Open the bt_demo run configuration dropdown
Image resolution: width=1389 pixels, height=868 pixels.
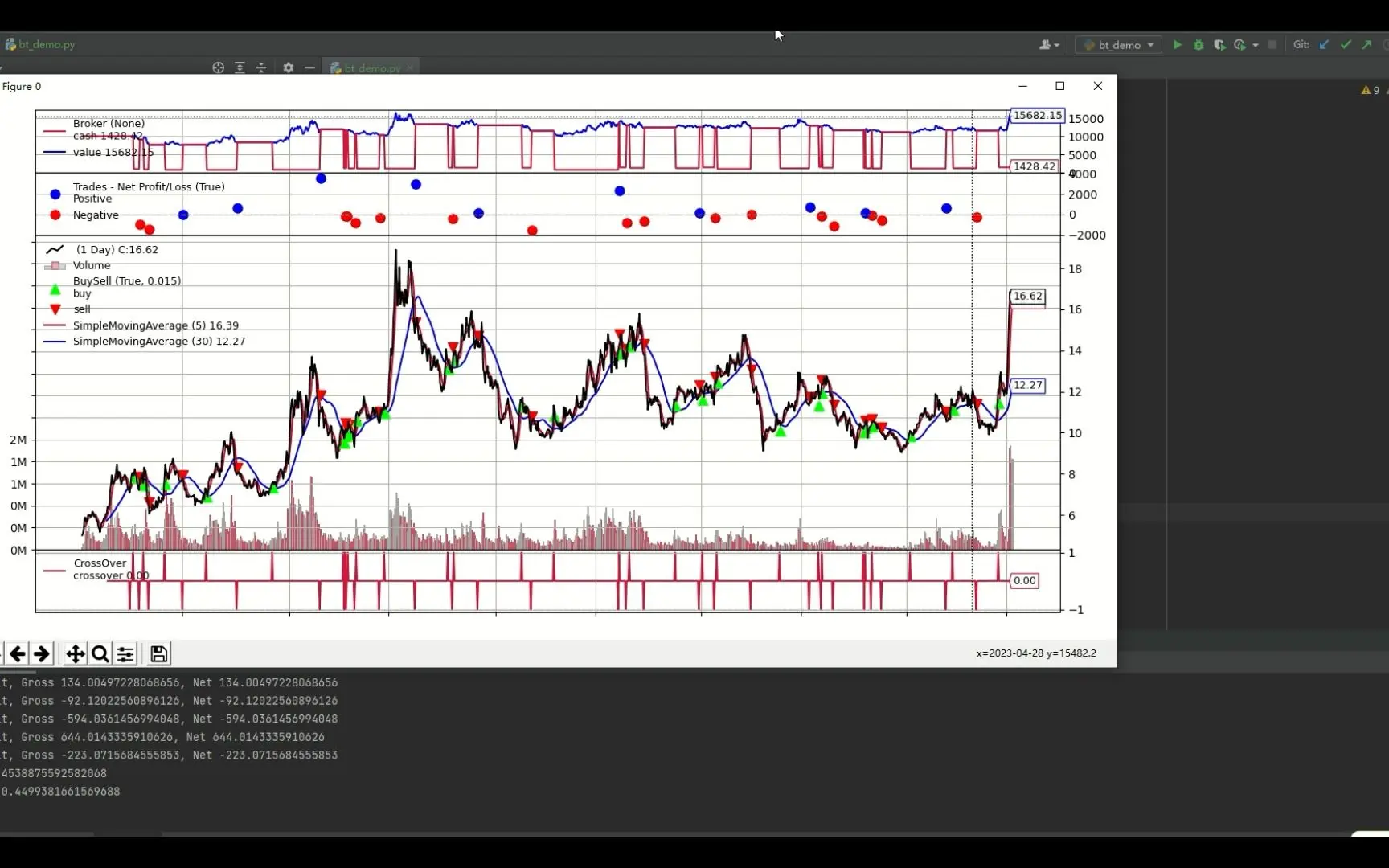click(x=1118, y=45)
